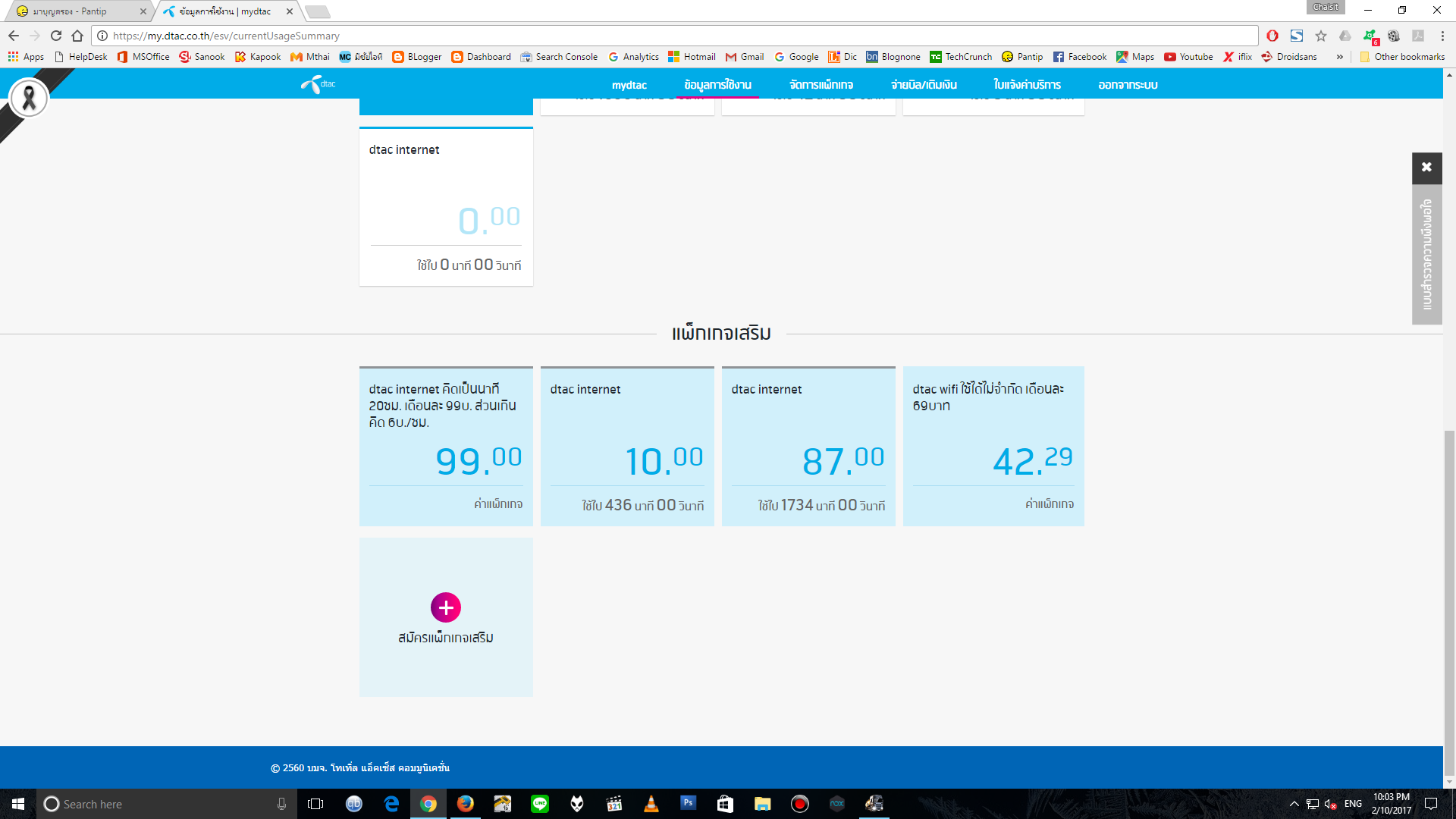Image resolution: width=1456 pixels, height=819 pixels.
Task: Click the black mourning ribbon icon
Action: tap(29, 99)
